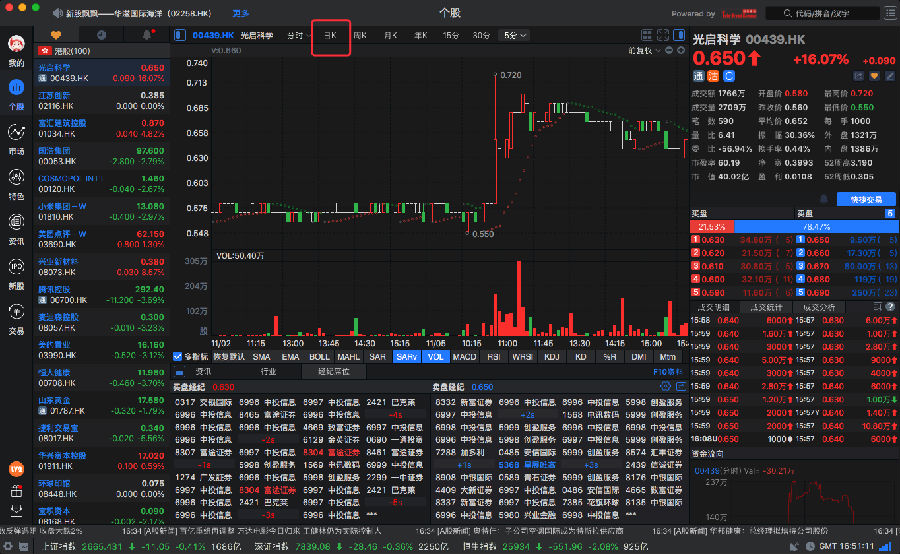Open the 5分 timeframe dropdown
The height and width of the screenshot is (554, 900).
click(514, 36)
